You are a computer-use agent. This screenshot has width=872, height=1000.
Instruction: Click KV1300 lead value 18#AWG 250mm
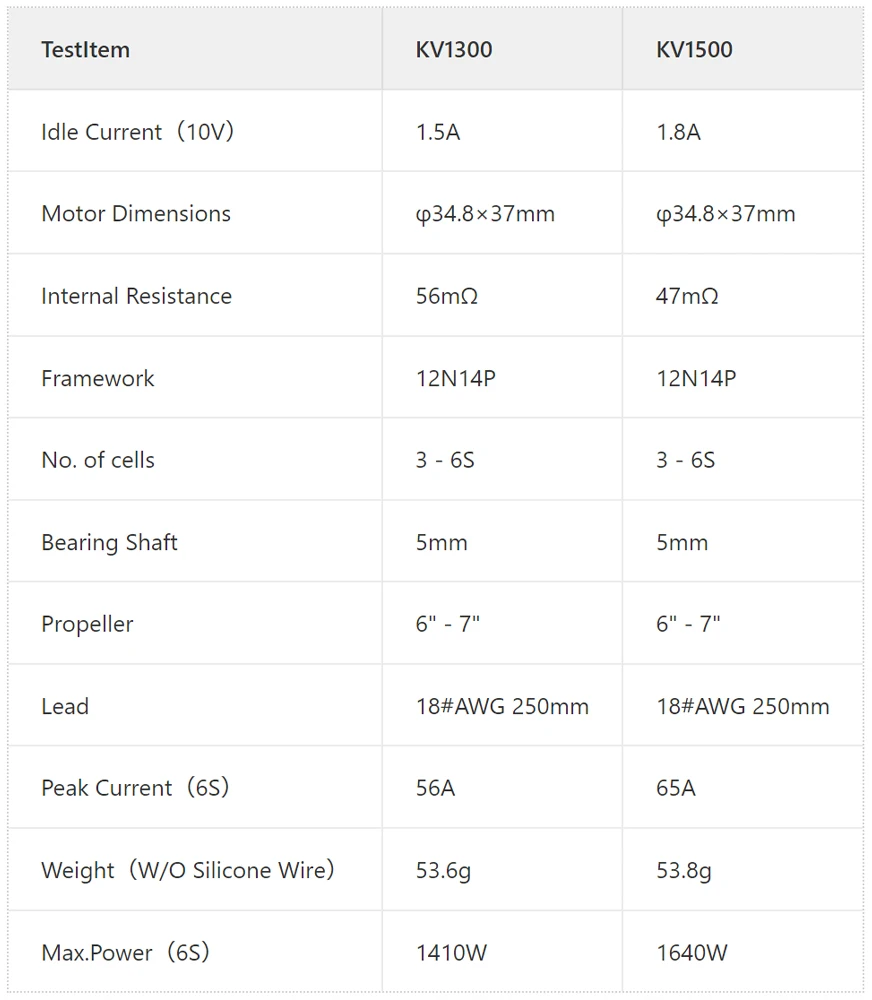pyautogui.click(x=502, y=707)
